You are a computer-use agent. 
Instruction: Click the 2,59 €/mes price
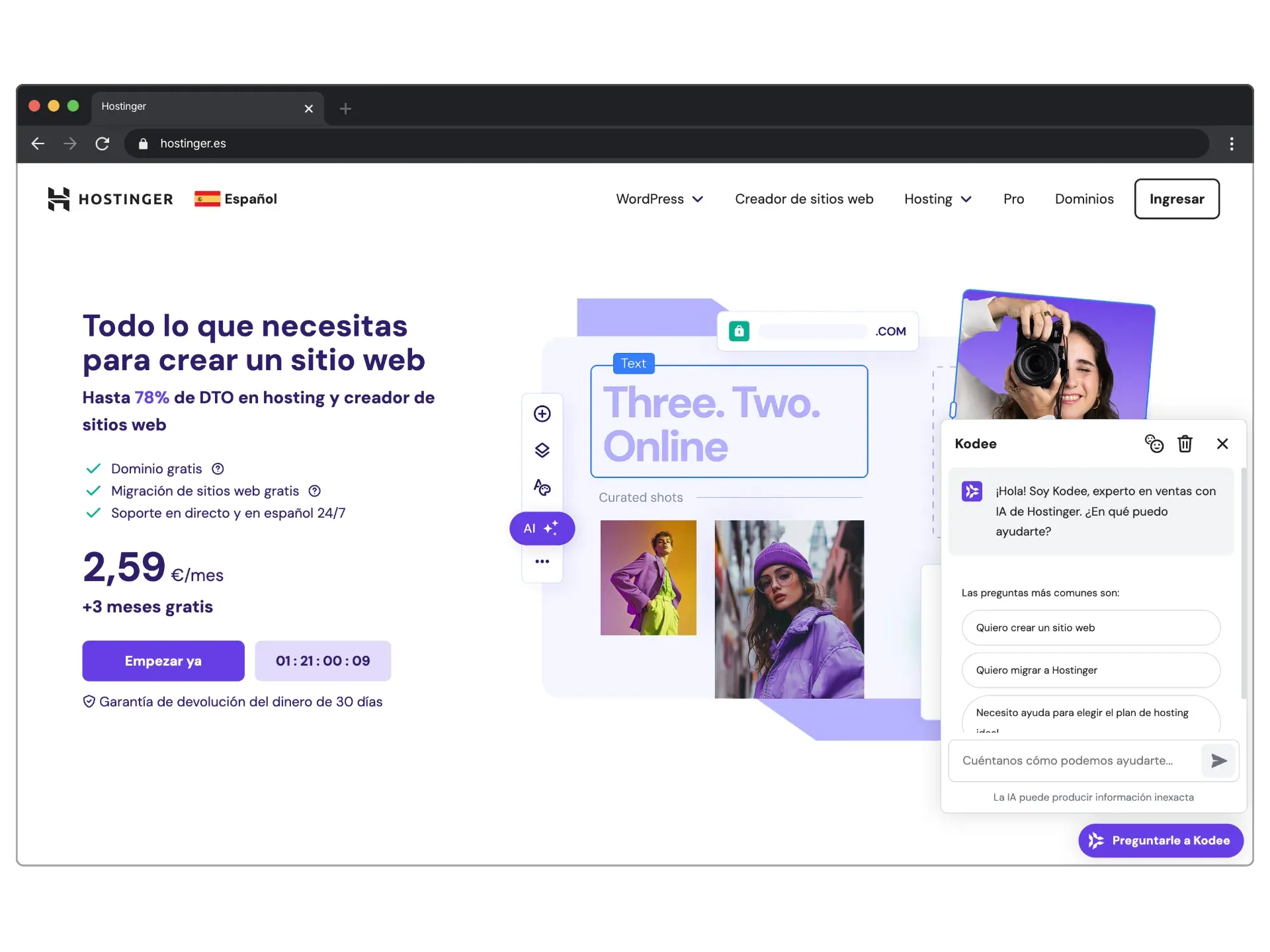[153, 568]
